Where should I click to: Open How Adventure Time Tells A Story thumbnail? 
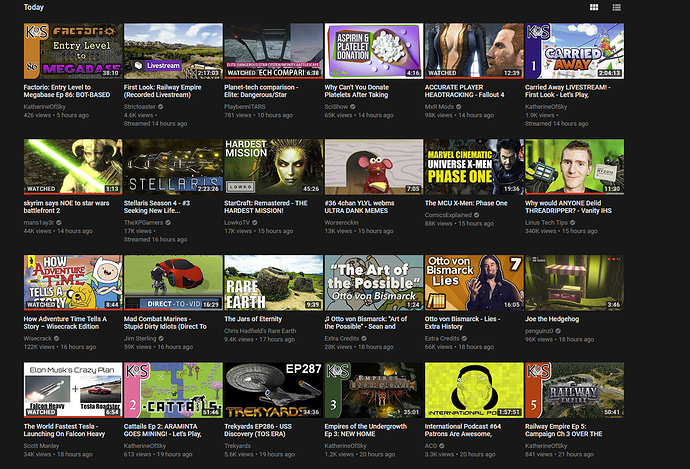pyautogui.click(x=73, y=282)
